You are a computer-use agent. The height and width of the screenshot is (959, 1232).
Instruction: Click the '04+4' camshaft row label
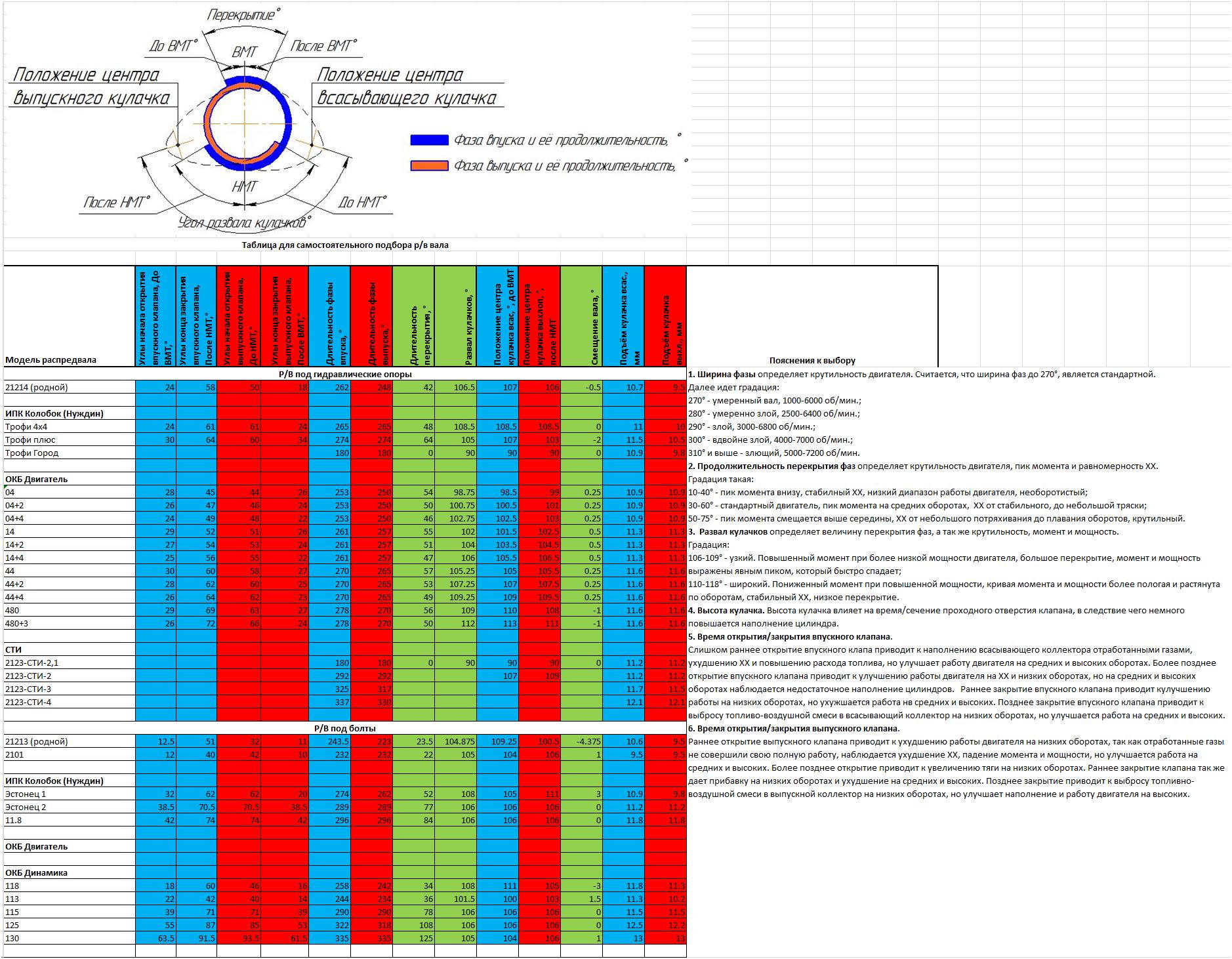pyautogui.click(x=70, y=518)
